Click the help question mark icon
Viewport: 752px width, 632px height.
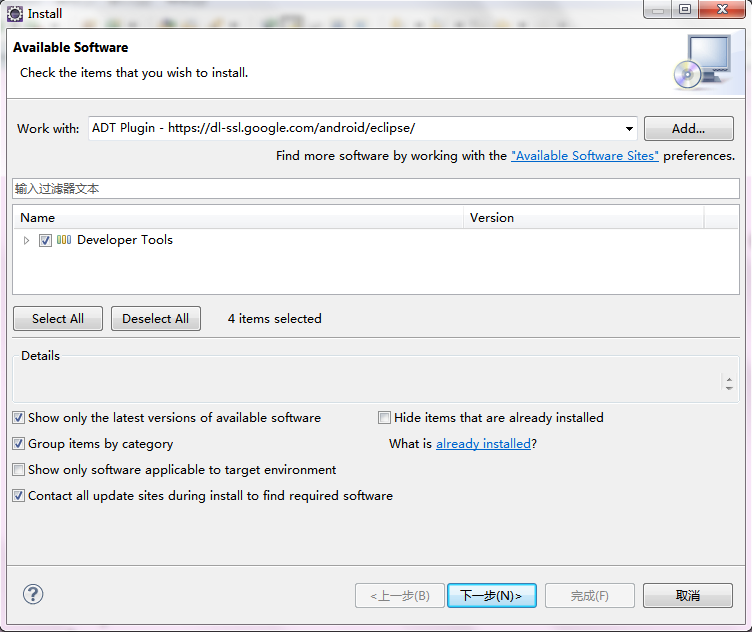(x=33, y=595)
